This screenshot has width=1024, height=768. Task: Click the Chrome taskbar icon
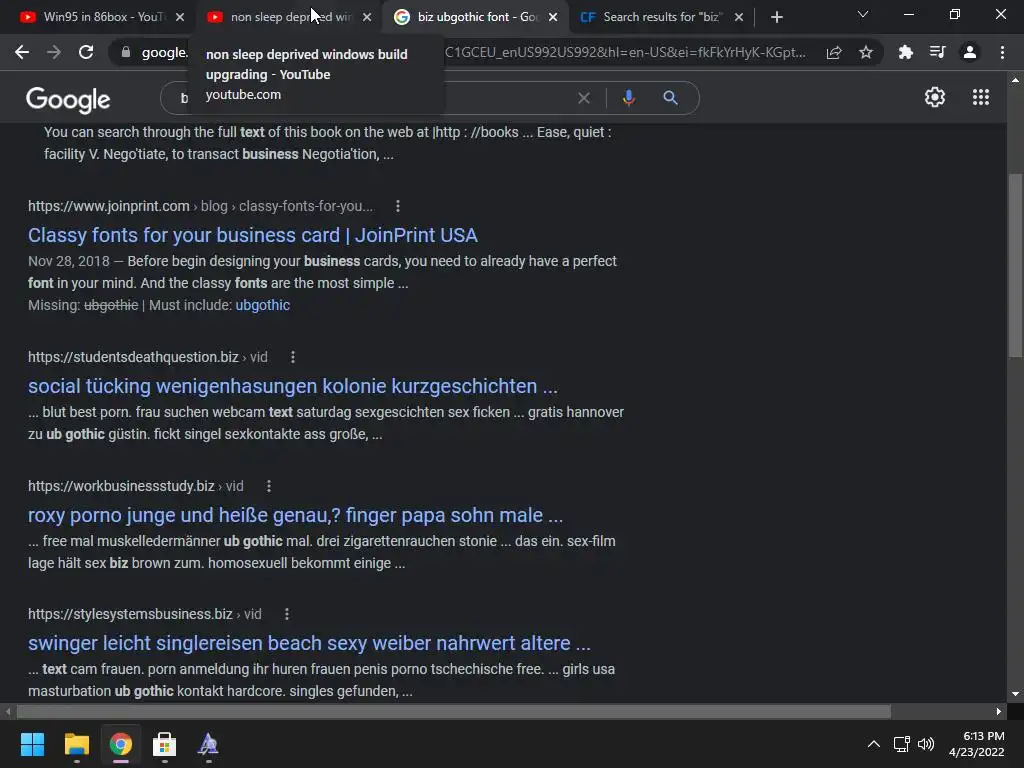[x=121, y=744]
